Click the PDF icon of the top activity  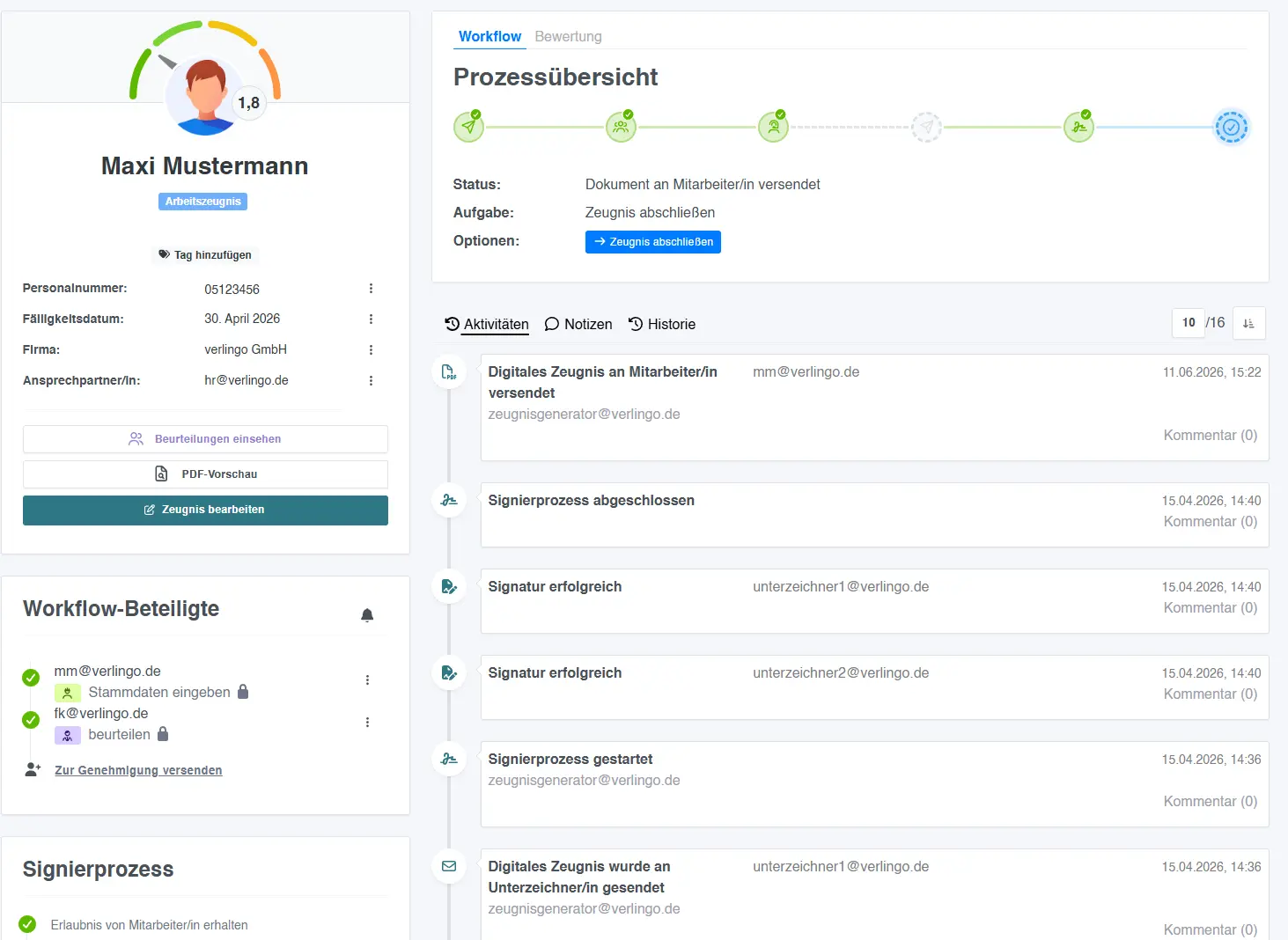coord(449,372)
